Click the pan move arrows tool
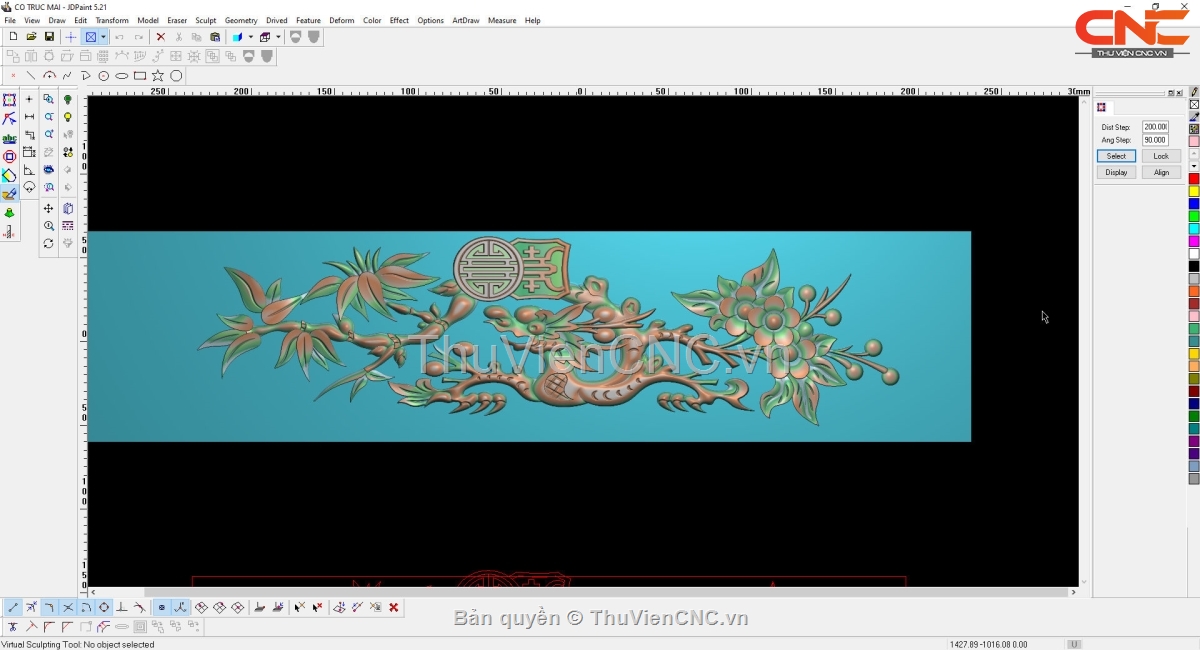1200x650 pixels. pos(48,209)
